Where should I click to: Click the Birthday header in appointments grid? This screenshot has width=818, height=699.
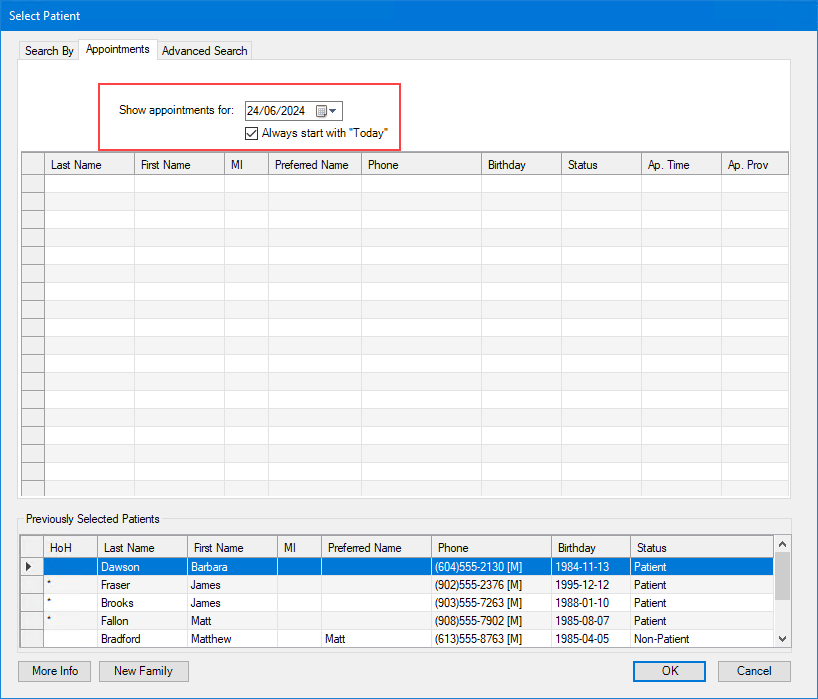pos(520,165)
